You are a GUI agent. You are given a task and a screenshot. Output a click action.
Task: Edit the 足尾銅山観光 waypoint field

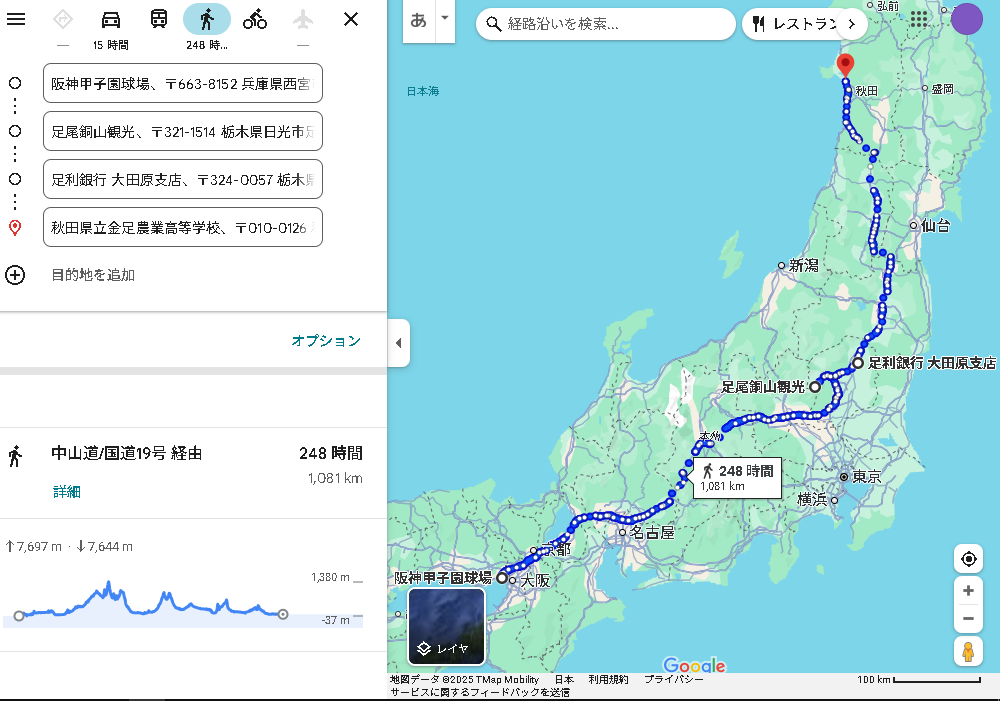pos(182,131)
